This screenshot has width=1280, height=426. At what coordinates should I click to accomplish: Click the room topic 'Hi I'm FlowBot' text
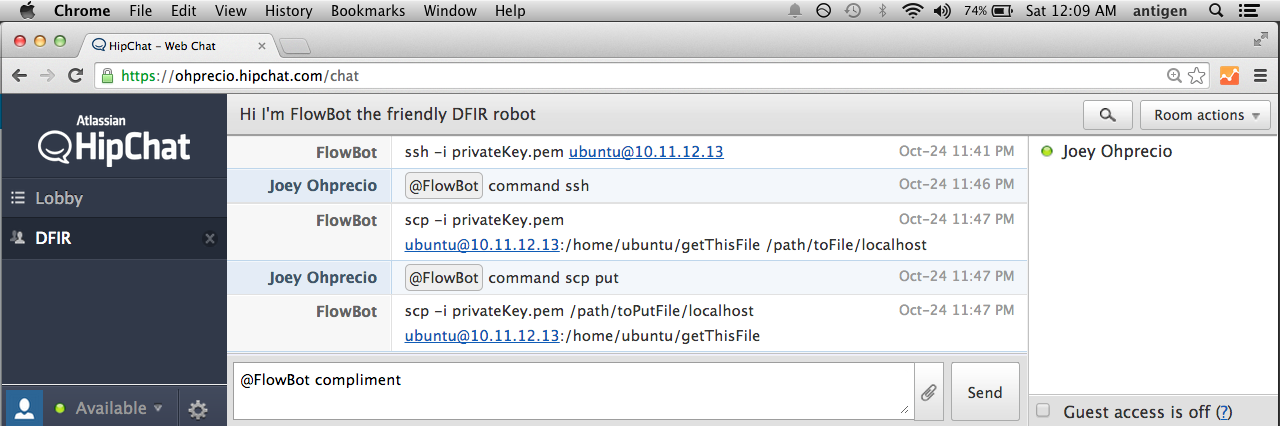tap(388, 115)
